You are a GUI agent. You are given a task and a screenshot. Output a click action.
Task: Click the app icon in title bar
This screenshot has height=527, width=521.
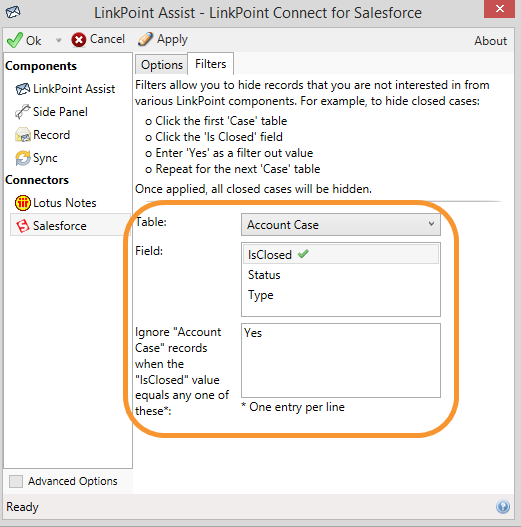13,12
